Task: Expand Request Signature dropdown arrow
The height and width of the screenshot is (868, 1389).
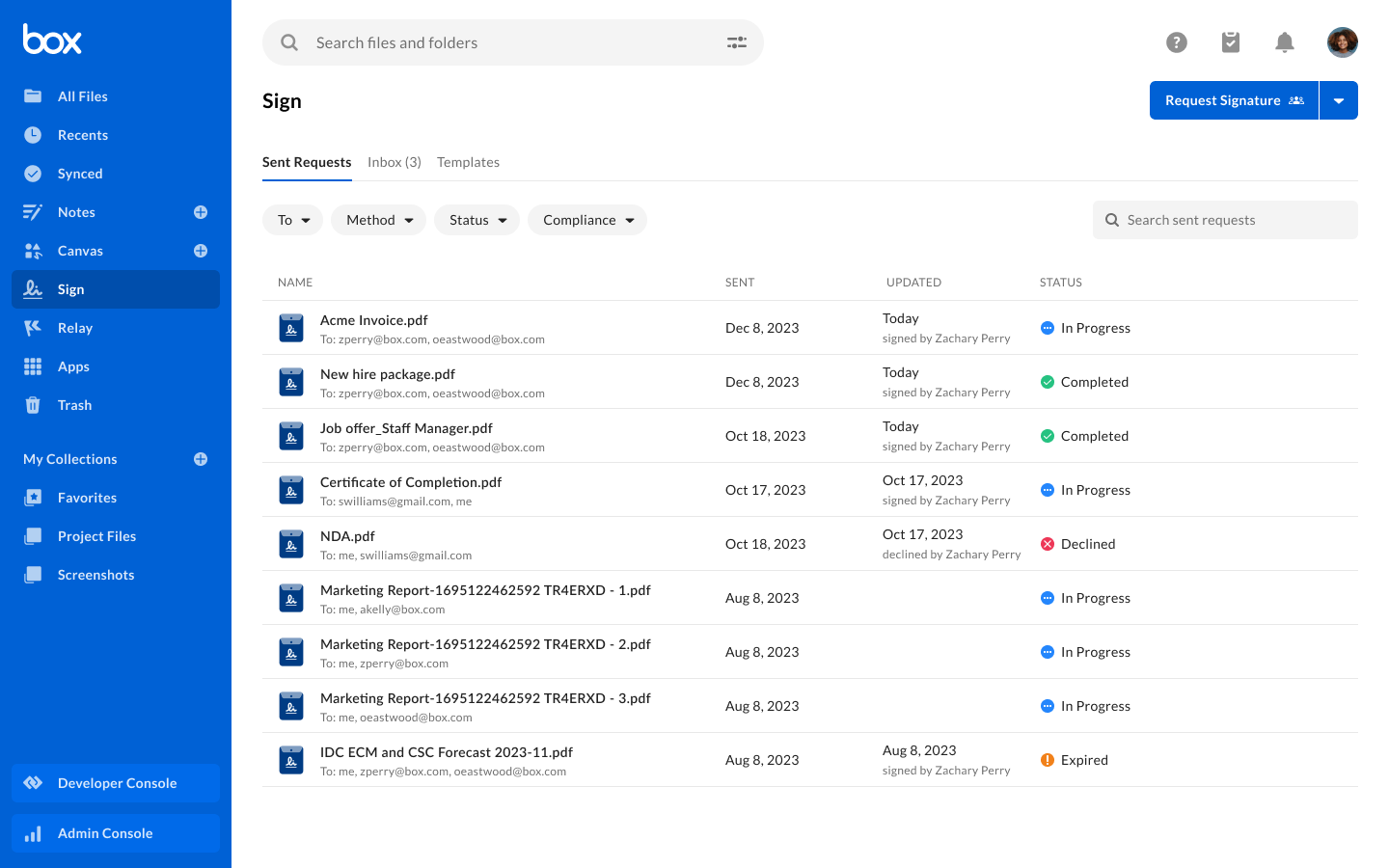Action: pyautogui.click(x=1338, y=100)
